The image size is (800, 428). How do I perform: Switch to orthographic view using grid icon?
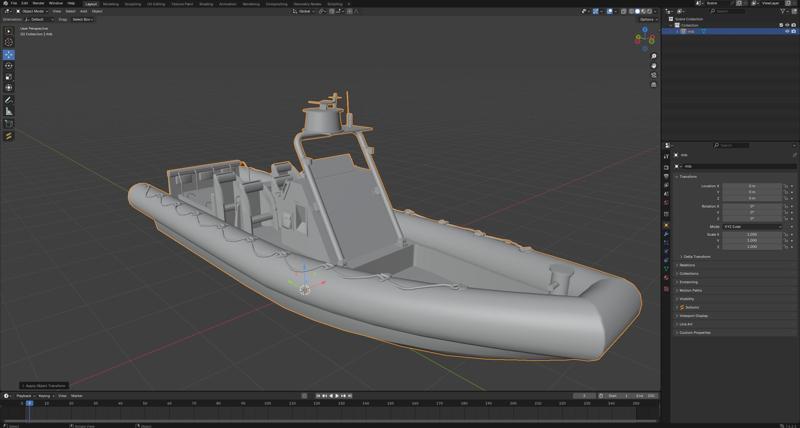(x=654, y=83)
